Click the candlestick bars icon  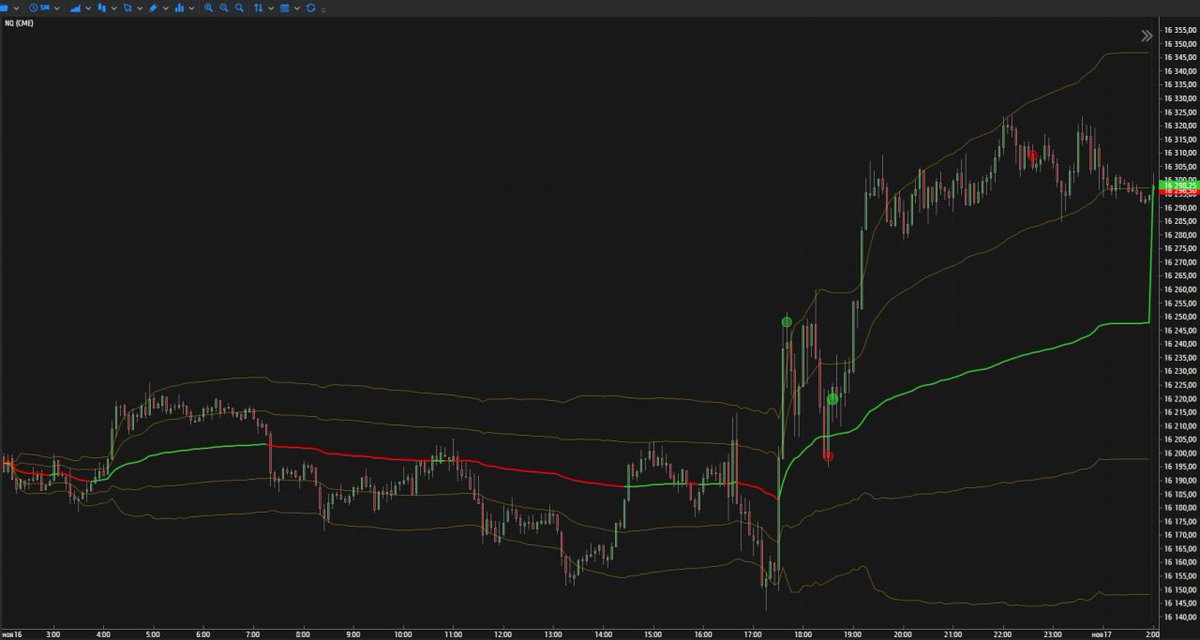101,7
